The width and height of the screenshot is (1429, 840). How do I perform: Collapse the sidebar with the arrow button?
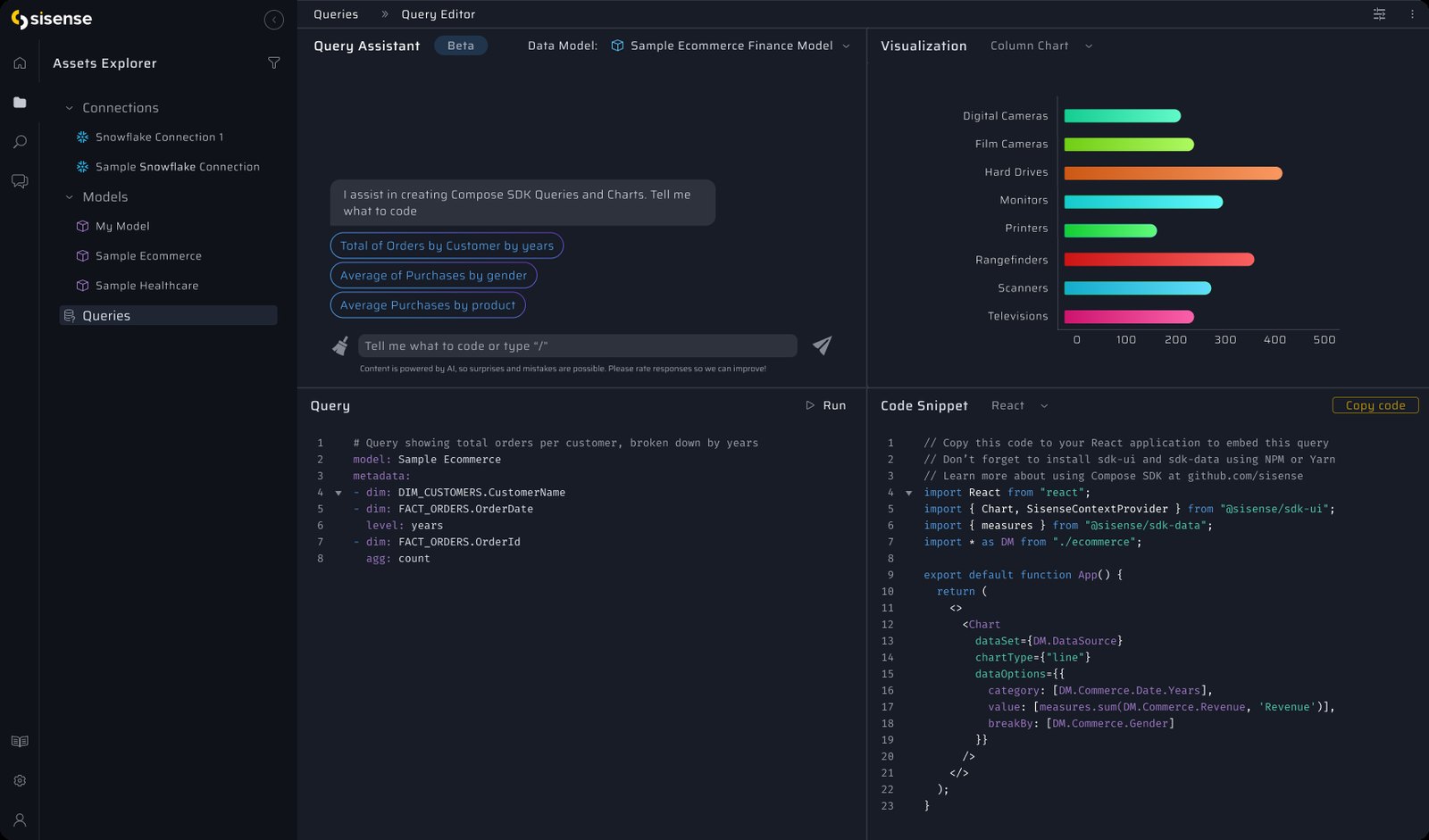pyautogui.click(x=274, y=20)
